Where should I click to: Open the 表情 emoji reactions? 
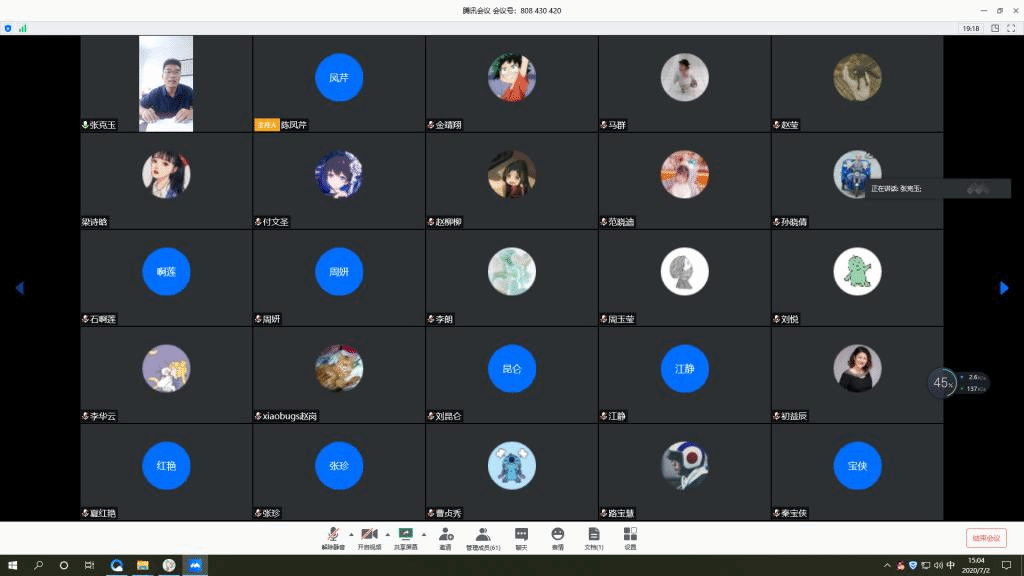tap(558, 538)
